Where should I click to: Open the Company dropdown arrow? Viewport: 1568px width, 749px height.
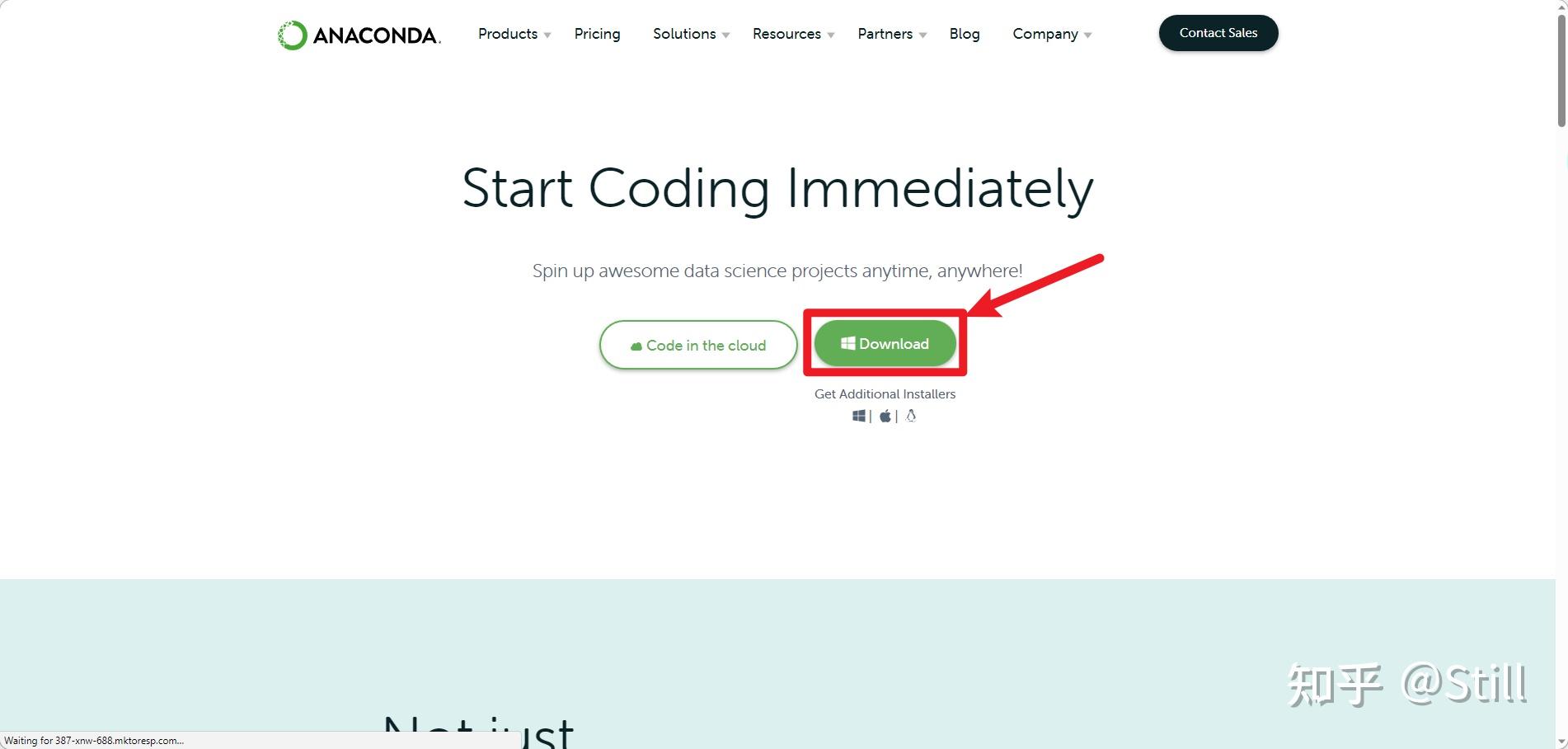point(1088,35)
